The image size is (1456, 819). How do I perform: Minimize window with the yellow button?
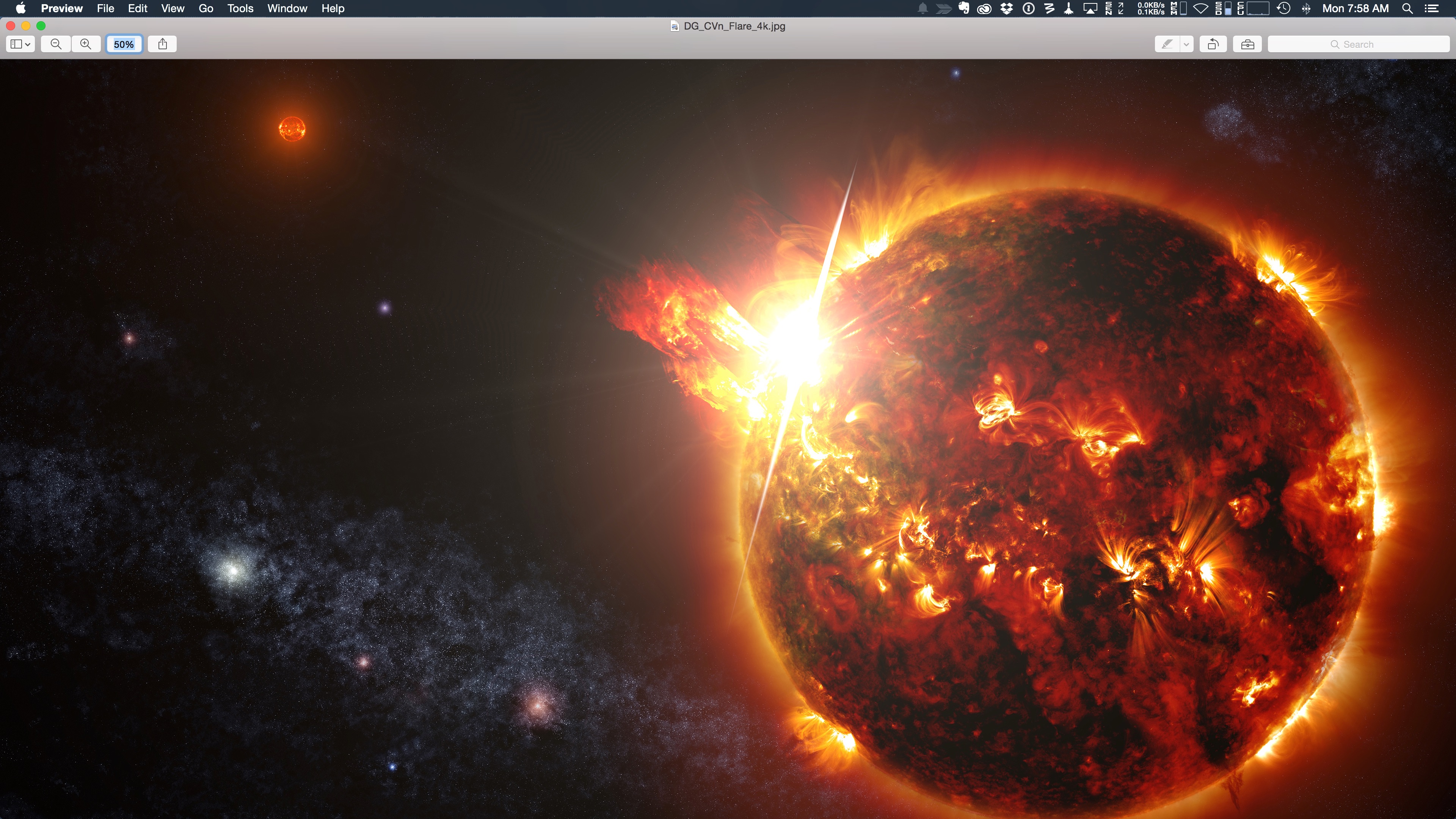[x=26, y=26]
